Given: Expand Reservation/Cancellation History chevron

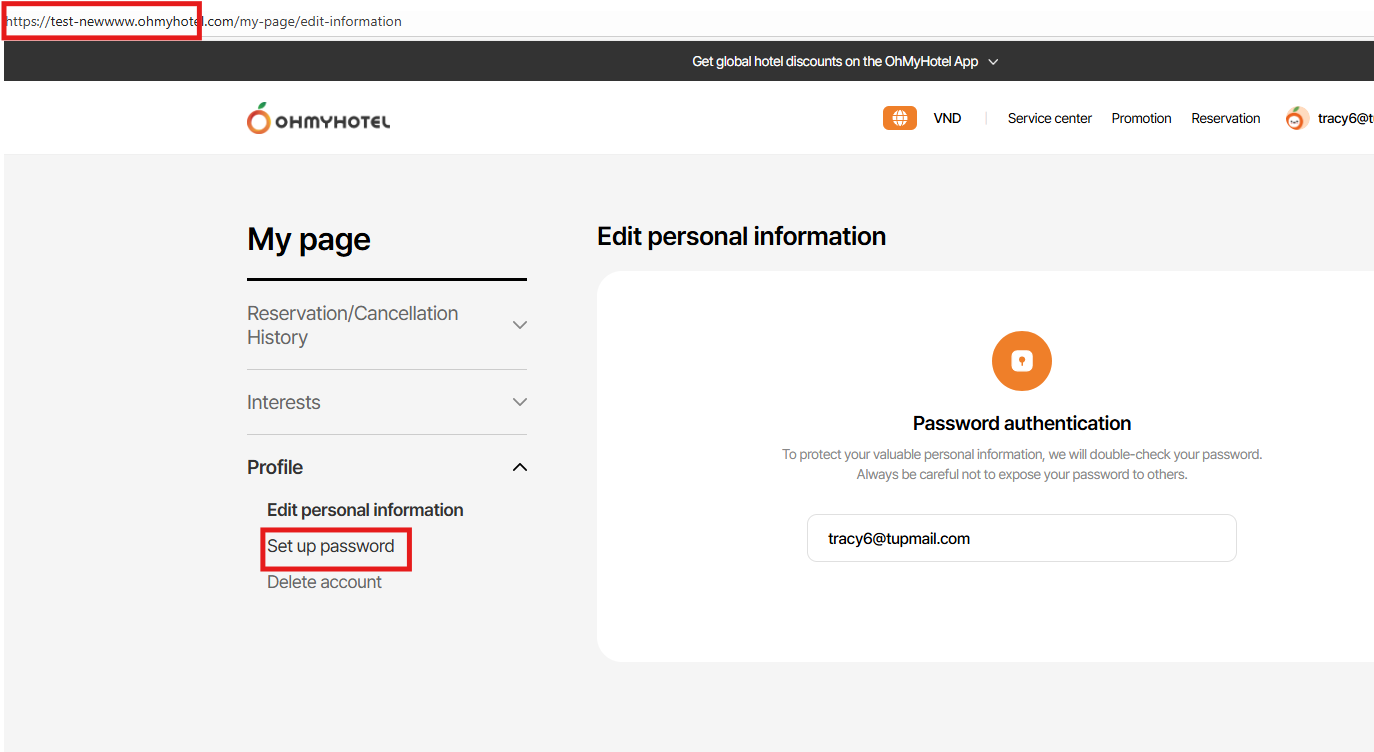Looking at the screenshot, I should (519, 325).
